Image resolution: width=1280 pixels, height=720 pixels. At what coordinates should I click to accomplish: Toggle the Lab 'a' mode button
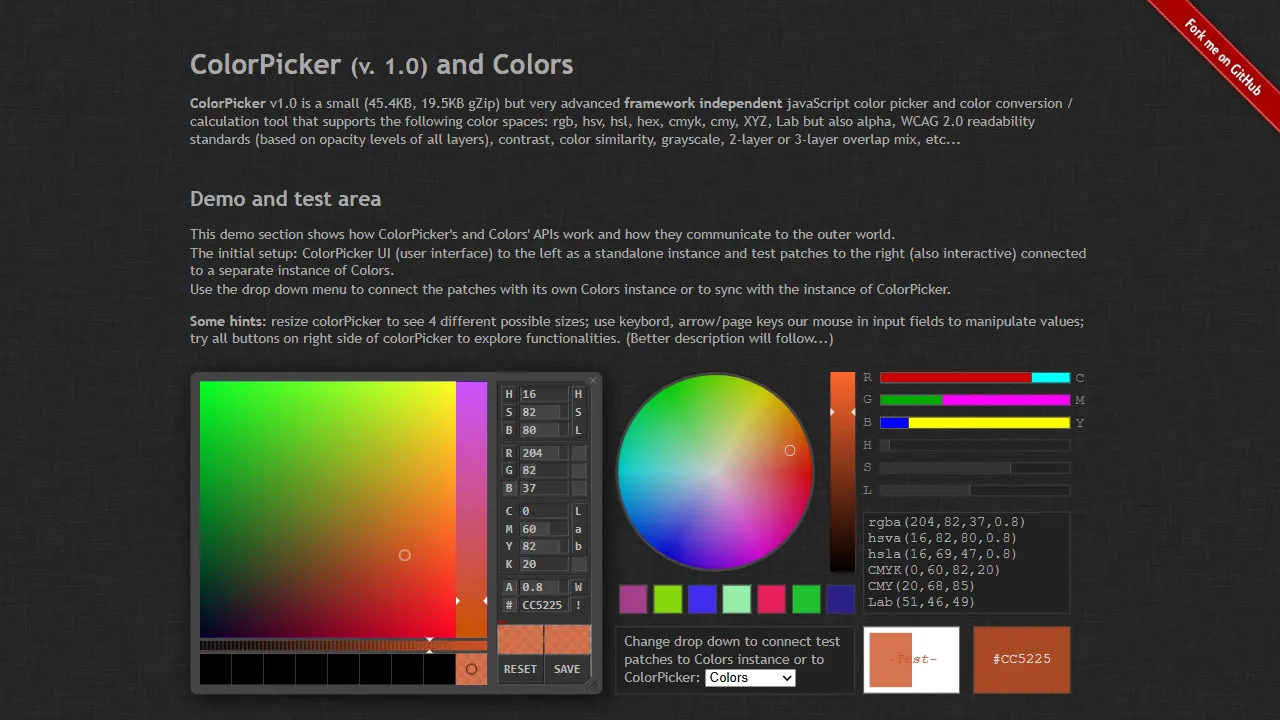(x=578, y=529)
